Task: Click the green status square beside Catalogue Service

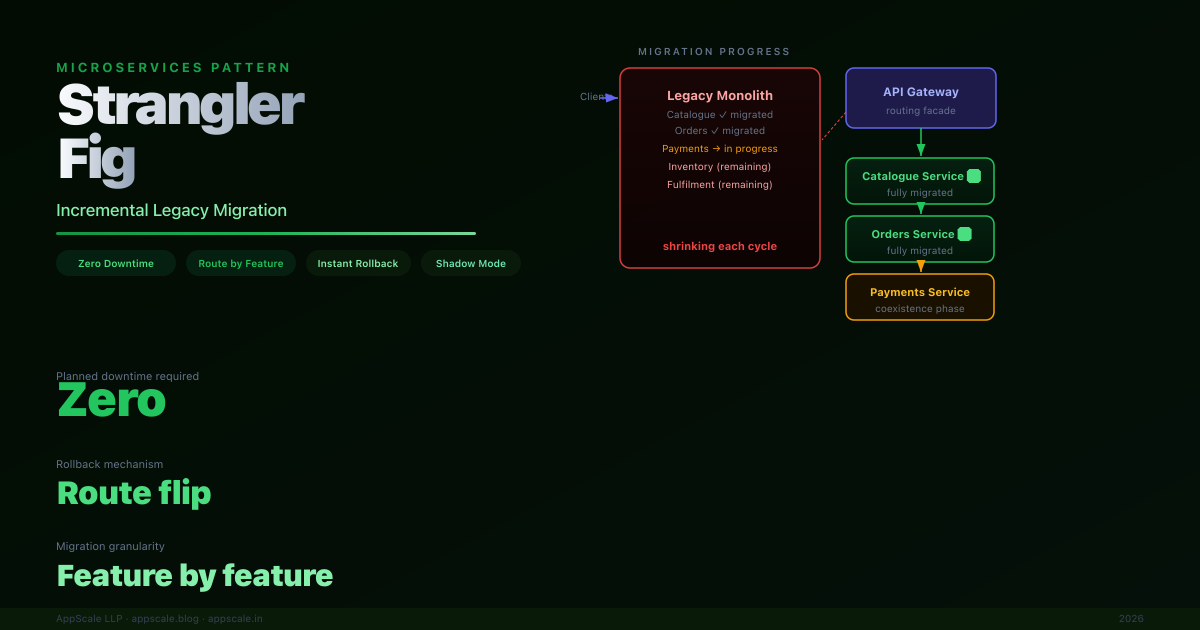Action: 974,176
